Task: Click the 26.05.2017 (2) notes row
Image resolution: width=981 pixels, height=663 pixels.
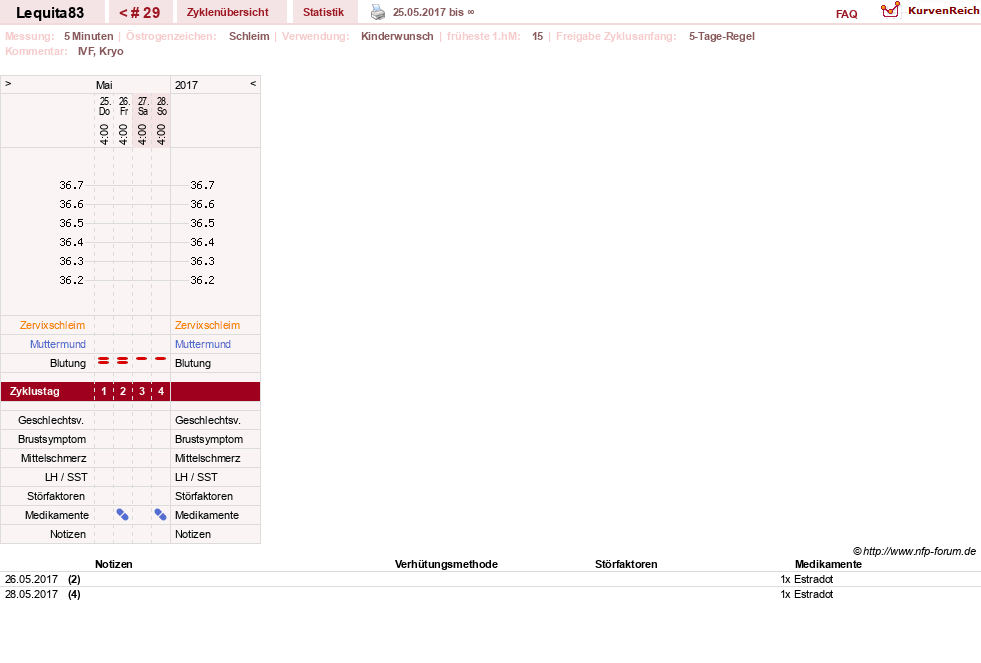Action: coord(490,579)
